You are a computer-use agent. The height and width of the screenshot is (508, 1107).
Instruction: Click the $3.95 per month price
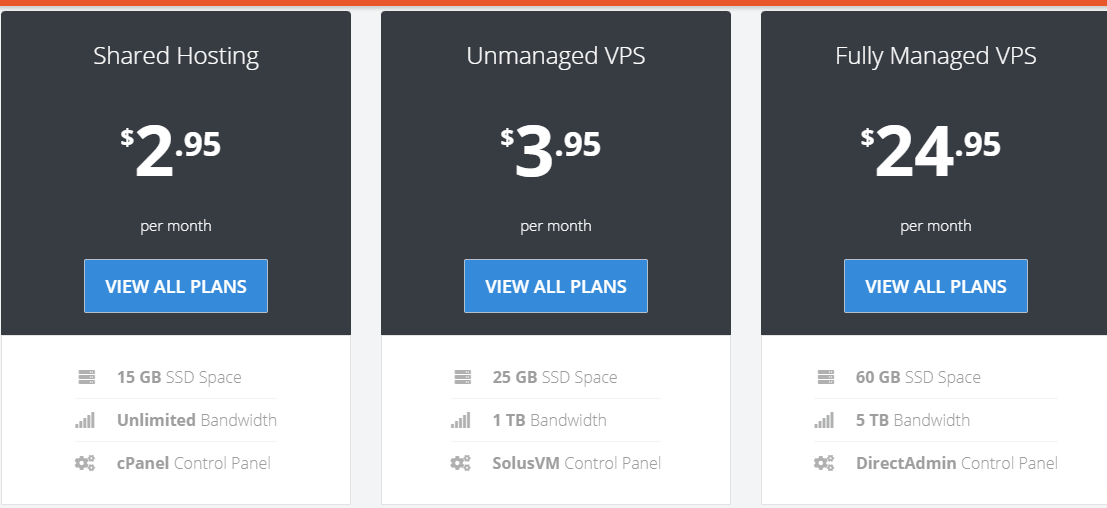point(551,150)
